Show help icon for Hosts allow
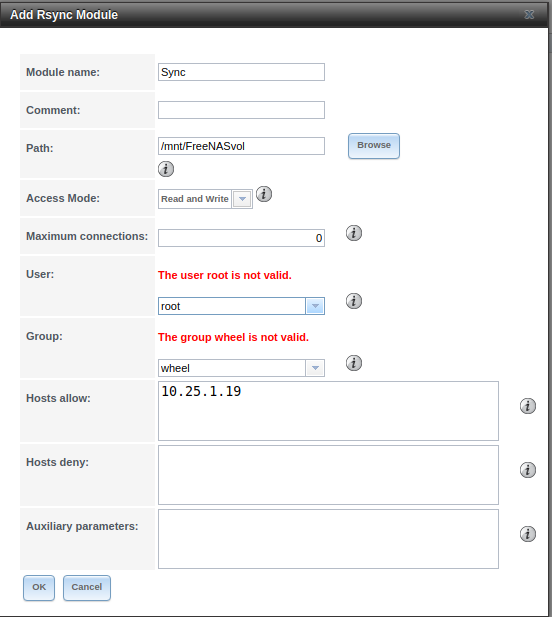Viewport: 552px width, 617px height. (528, 406)
